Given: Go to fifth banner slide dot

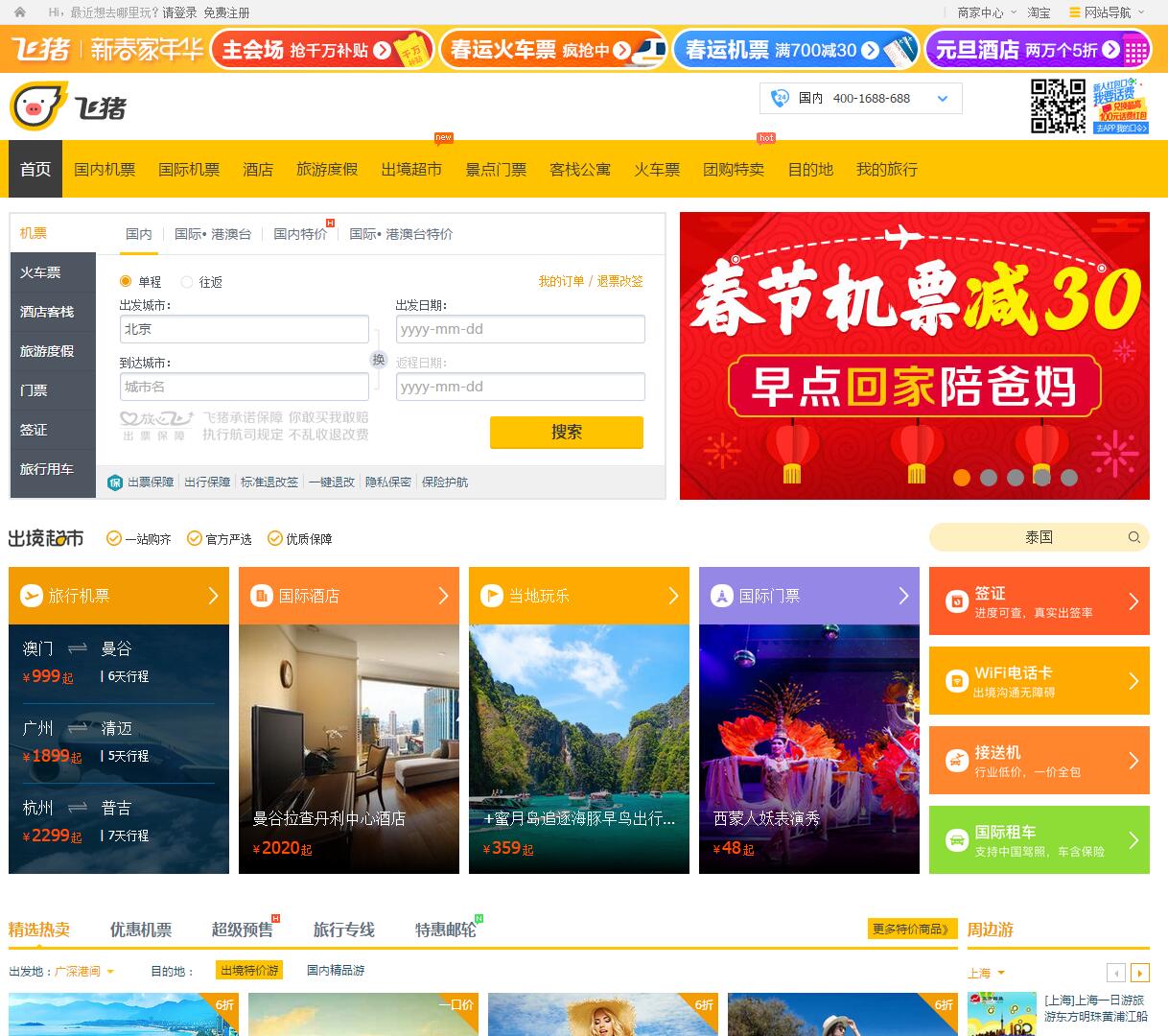Looking at the screenshot, I should [x=1069, y=477].
